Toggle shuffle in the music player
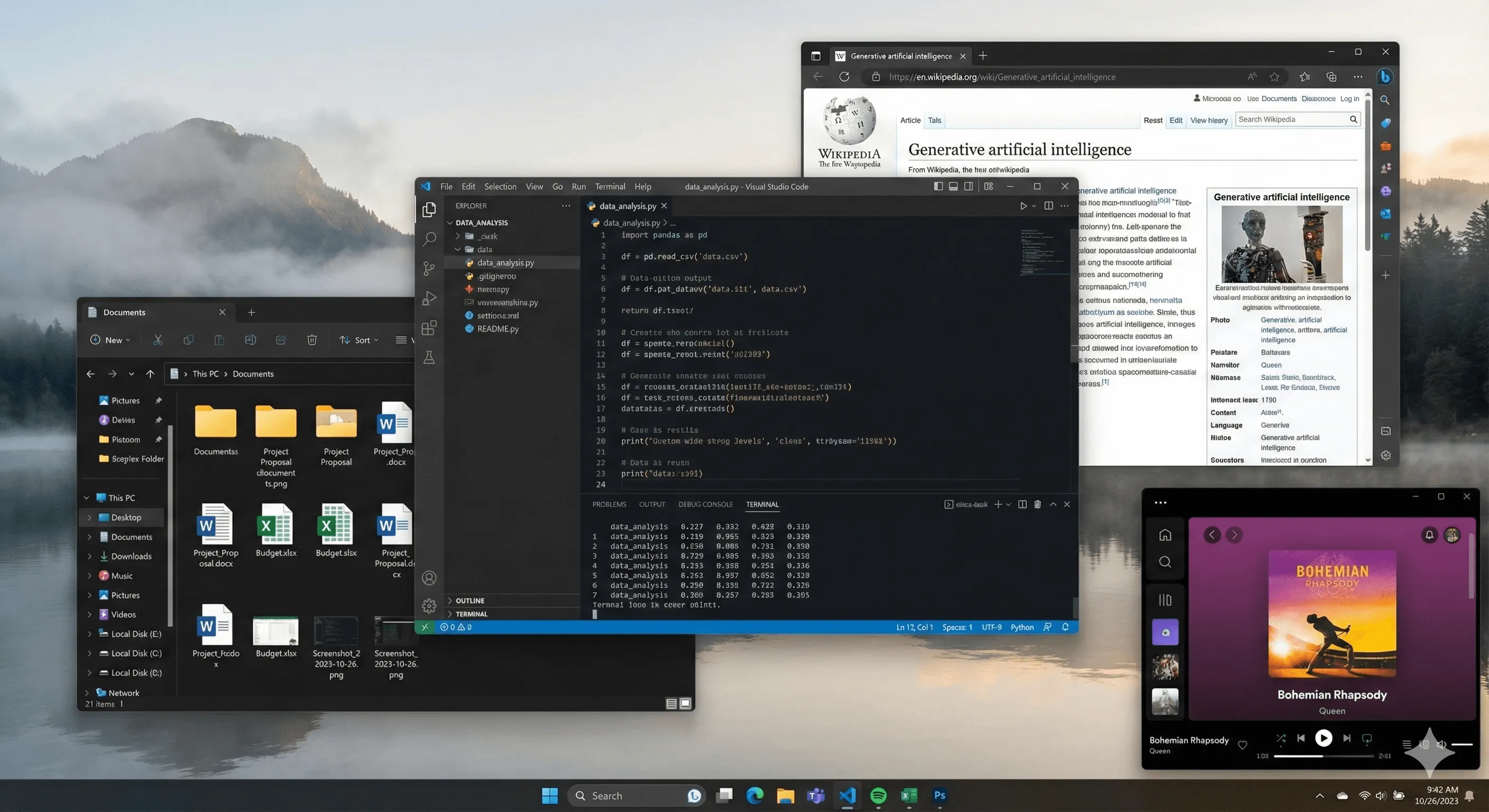 click(x=1281, y=739)
